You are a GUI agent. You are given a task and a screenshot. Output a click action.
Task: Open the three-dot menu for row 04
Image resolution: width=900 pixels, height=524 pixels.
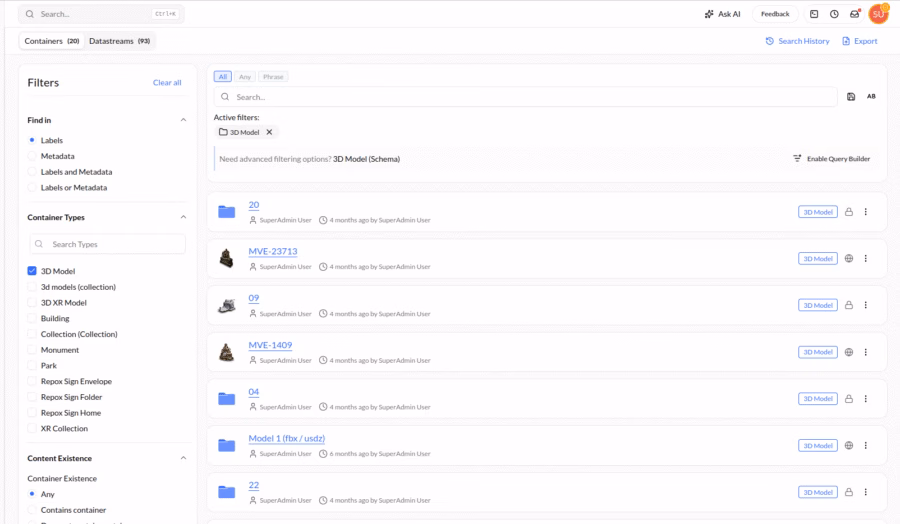click(x=866, y=398)
